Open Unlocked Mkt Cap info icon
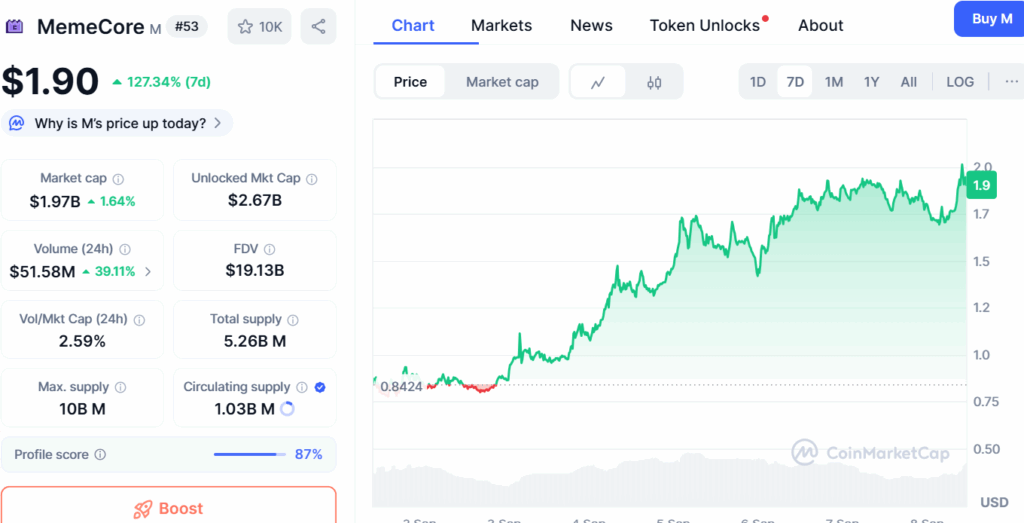Screen dimensions: 1024x523 312,178
